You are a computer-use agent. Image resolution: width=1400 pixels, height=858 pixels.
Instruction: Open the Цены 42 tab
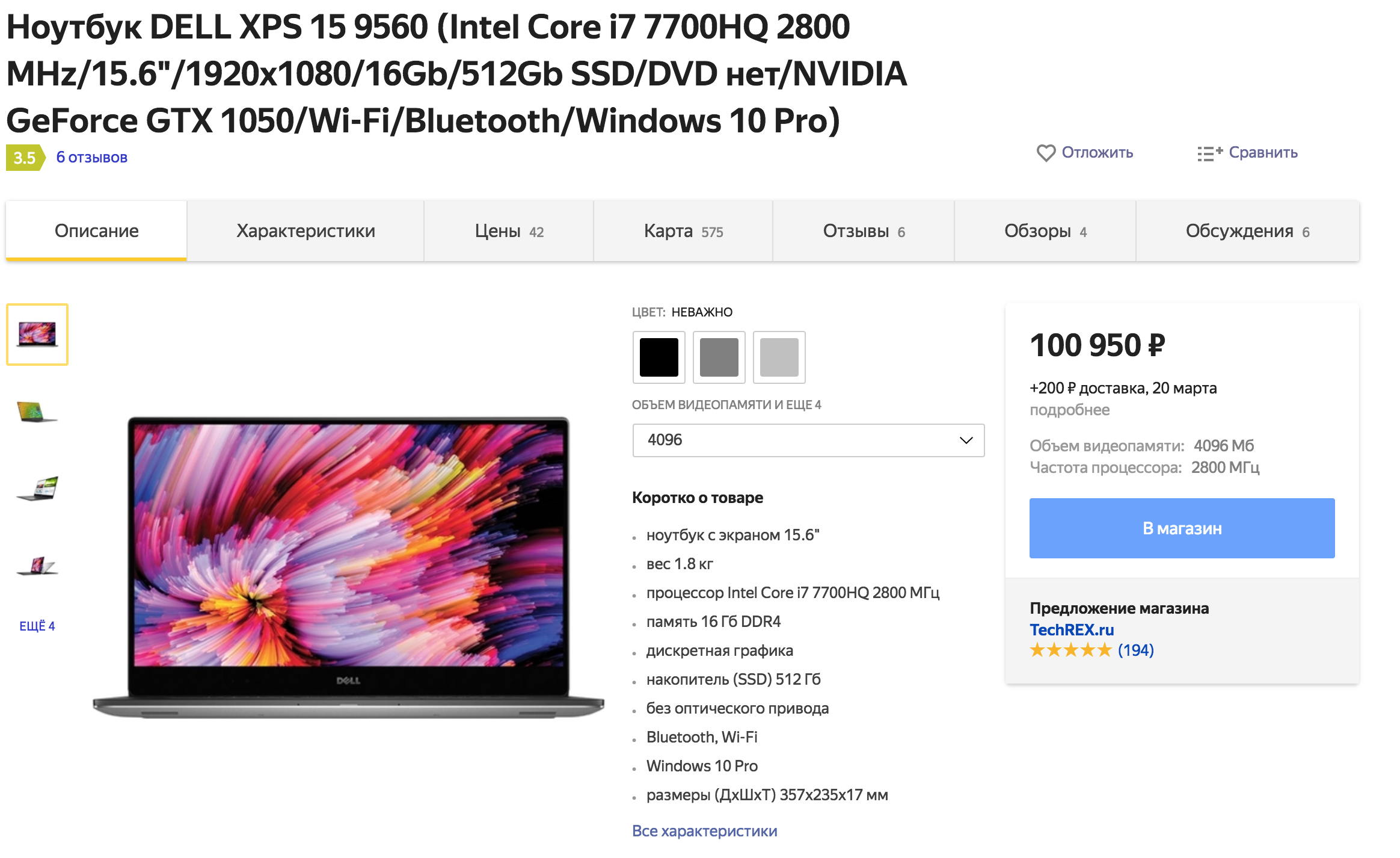[509, 231]
